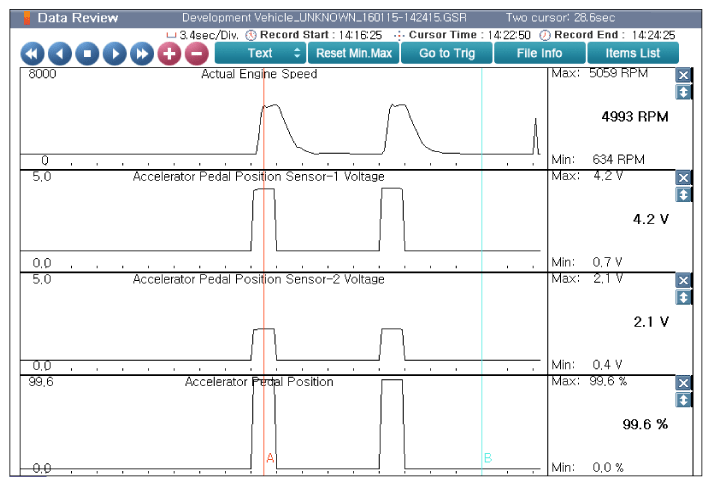
Task: Expand the Actual Engine Speed graph height
Action: point(684,92)
